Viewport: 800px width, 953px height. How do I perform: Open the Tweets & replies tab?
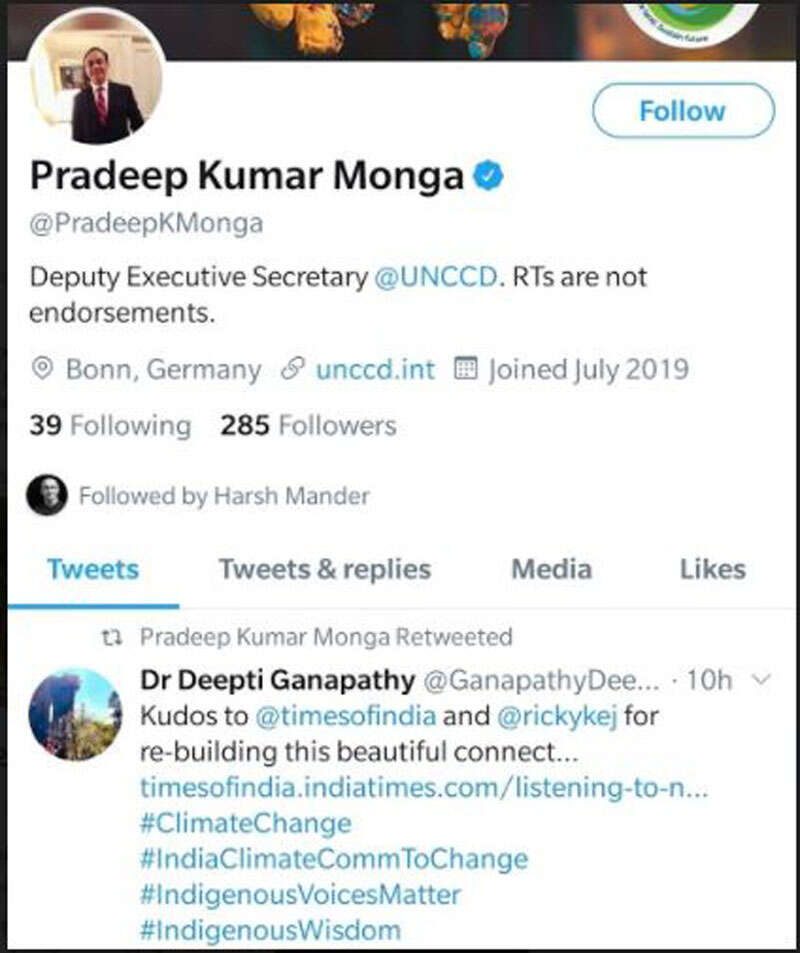pos(325,570)
